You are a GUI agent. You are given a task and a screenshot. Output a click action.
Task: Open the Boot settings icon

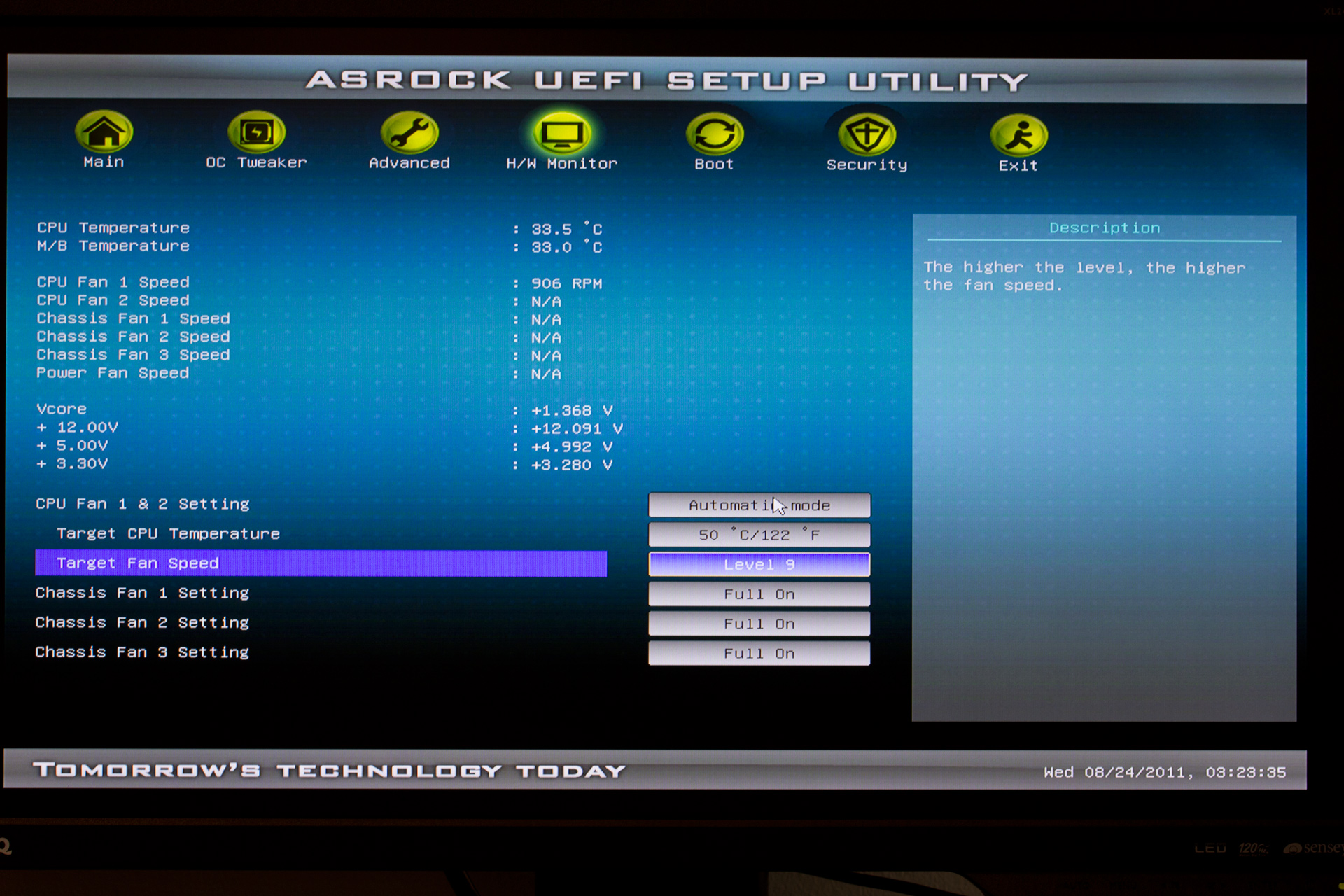pyautogui.click(x=714, y=133)
